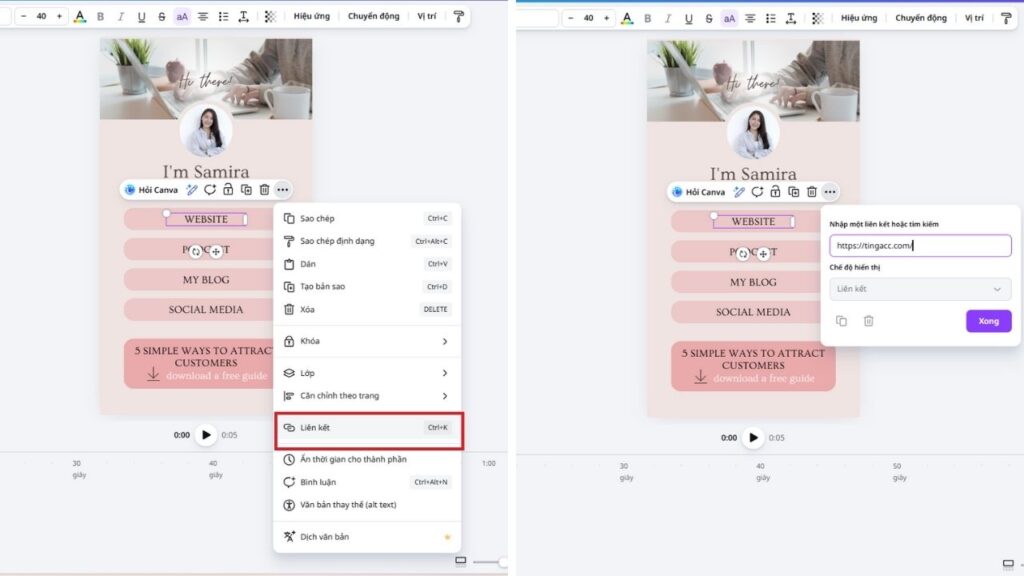Screen dimensions: 1024x576
Task: Open the text alignment options
Action: [x=202, y=16]
